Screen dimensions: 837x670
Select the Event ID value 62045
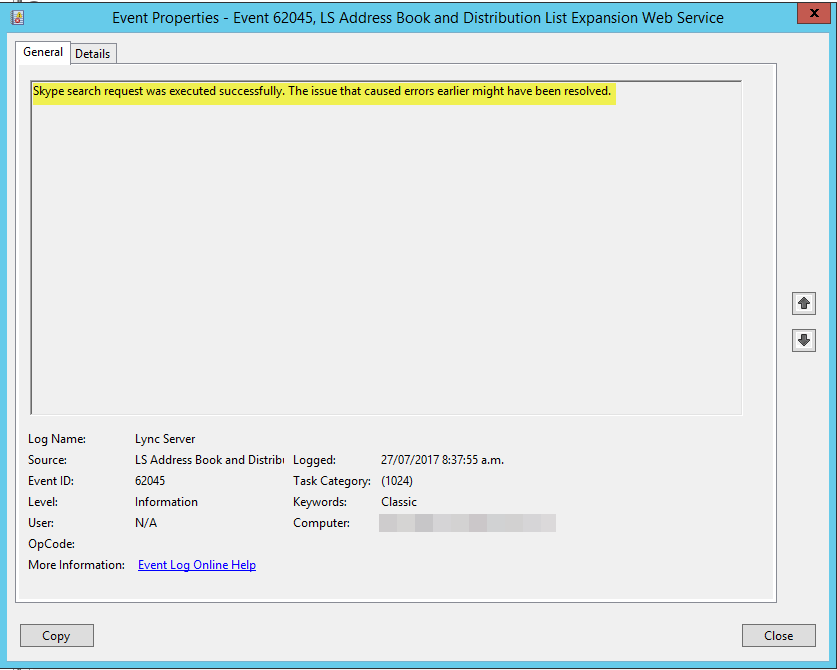point(150,481)
